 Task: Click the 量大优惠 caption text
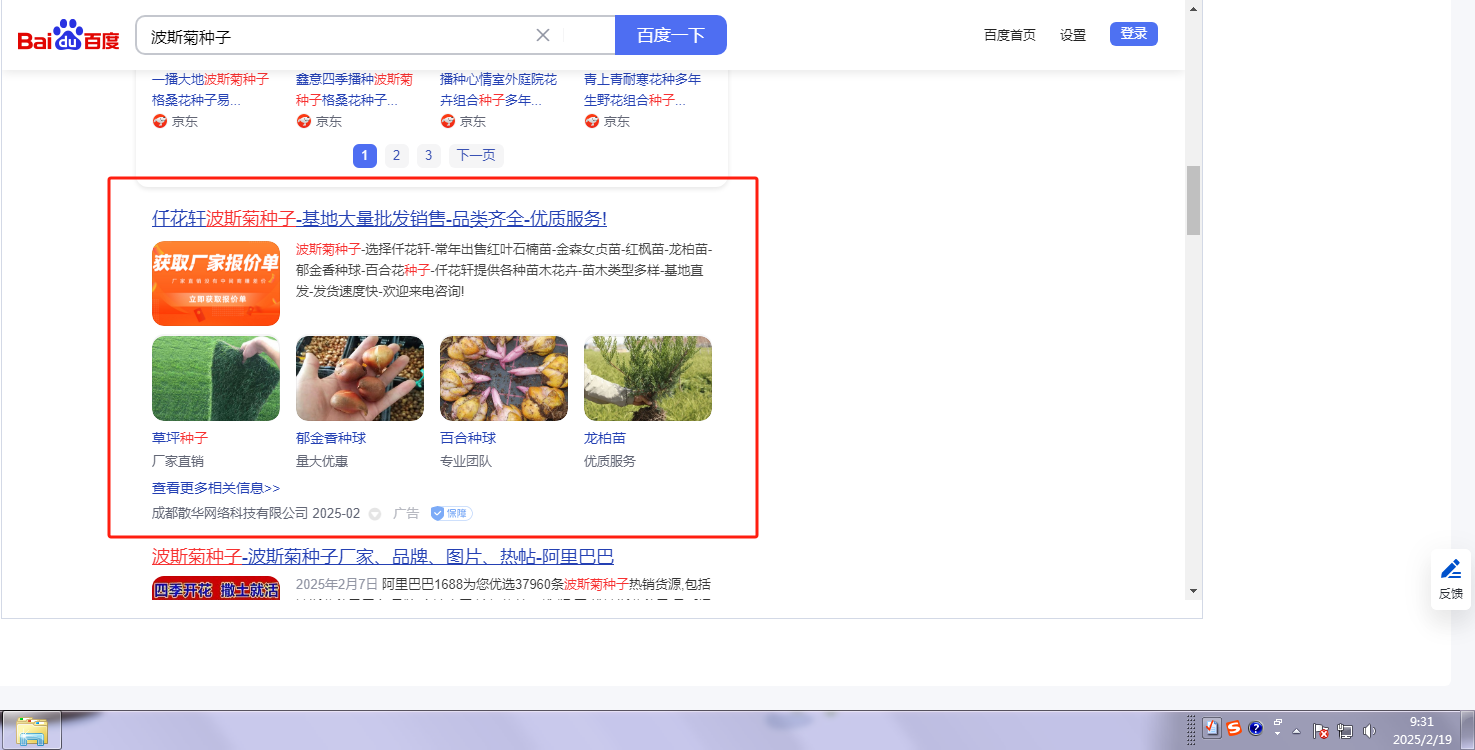pyautogui.click(x=322, y=462)
